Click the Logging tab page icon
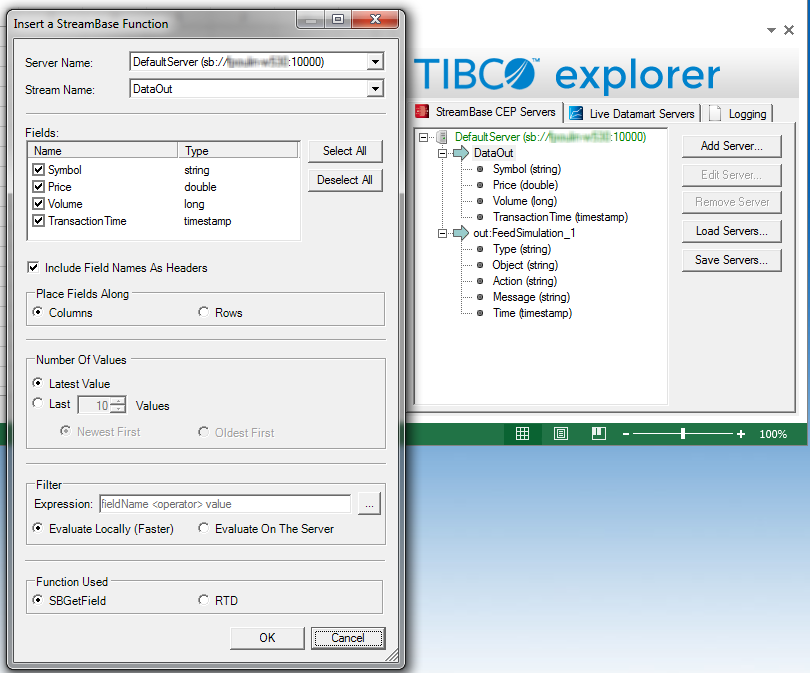810x673 pixels. pyautogui.click(x=715, y=113)
